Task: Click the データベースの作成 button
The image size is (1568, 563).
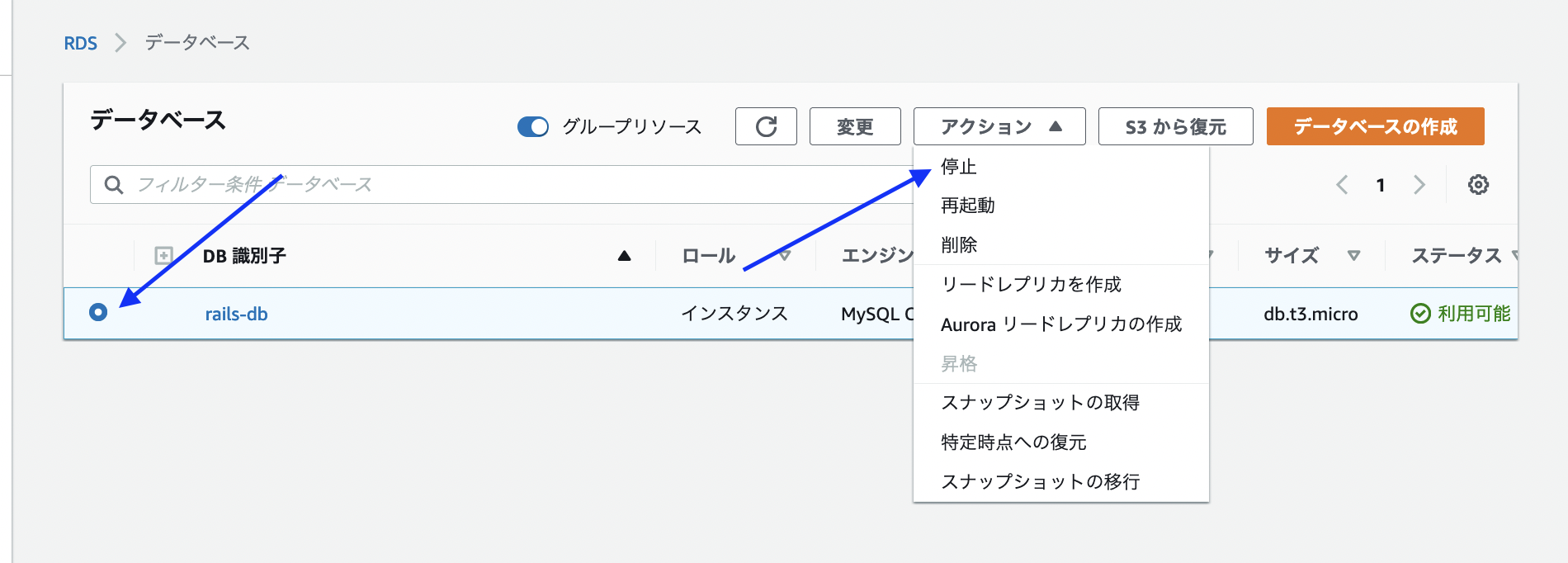Action: click(1375, 126)
